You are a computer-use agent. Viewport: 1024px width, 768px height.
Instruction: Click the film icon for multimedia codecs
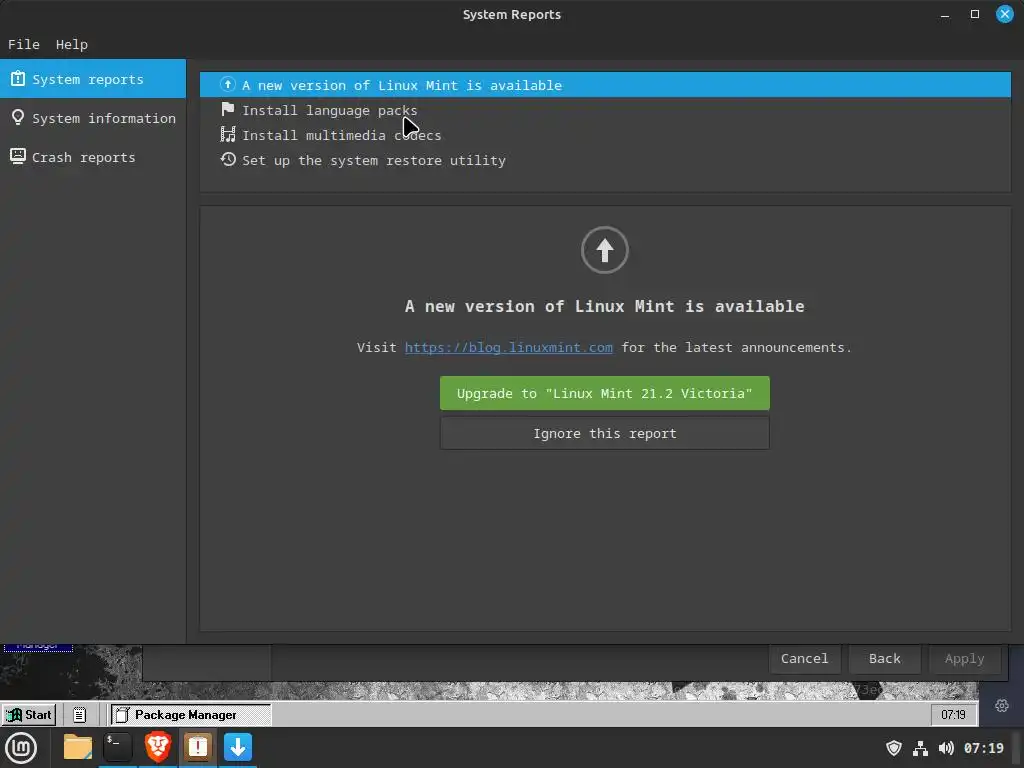point(227,134)
